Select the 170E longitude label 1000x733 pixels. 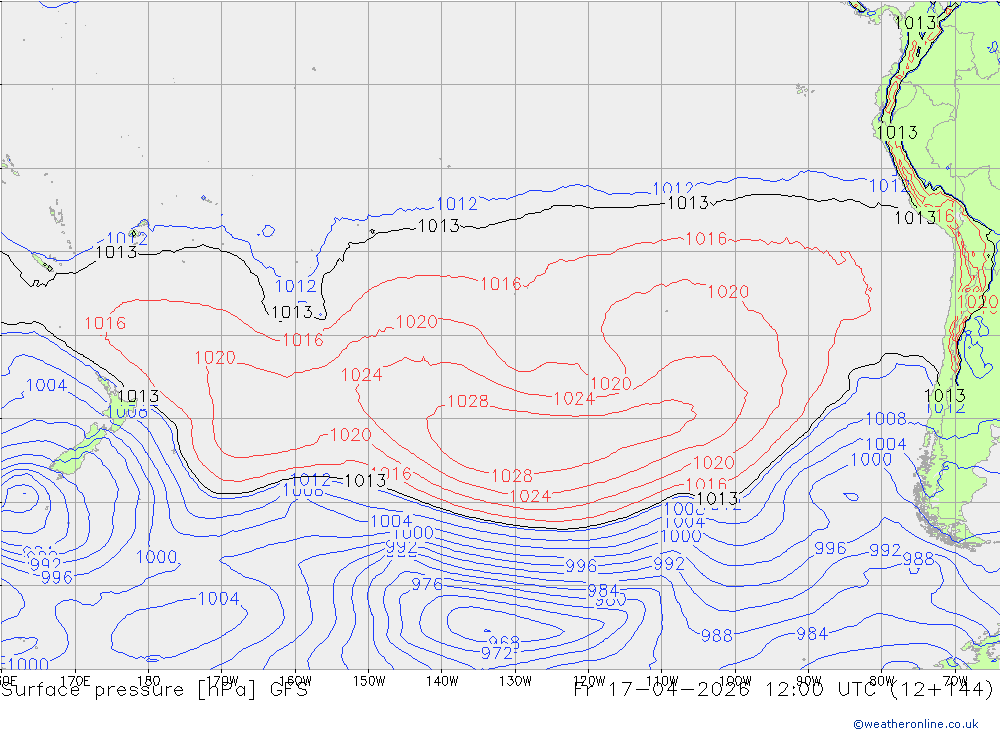pos(75,681)
